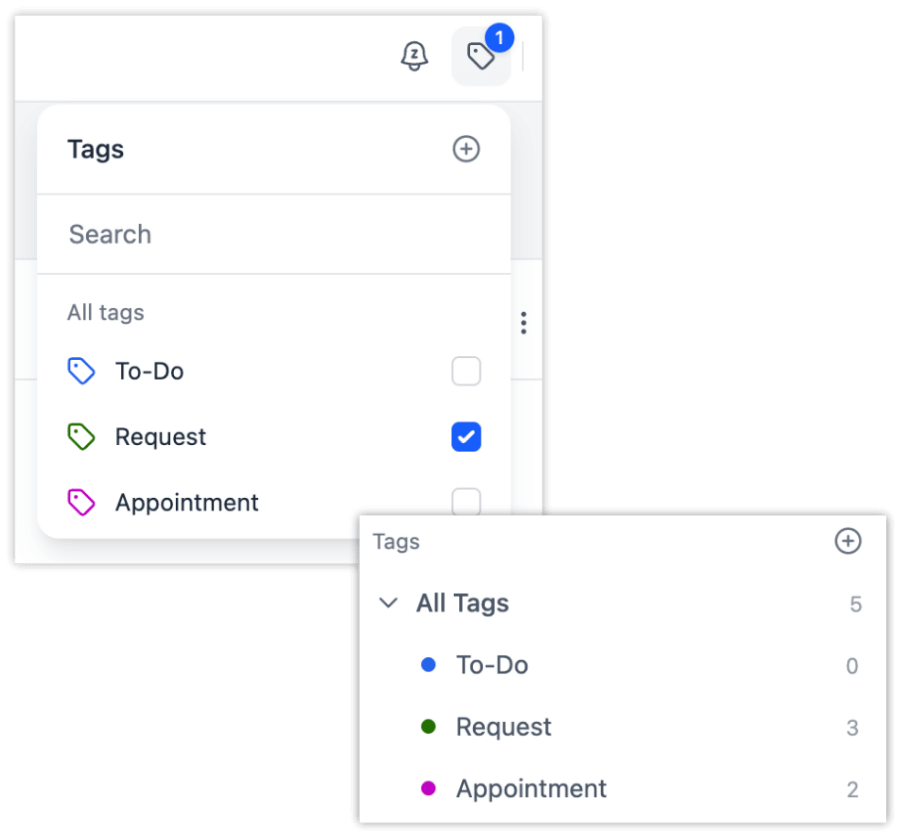The image size is (912, 837).
Task: Click the three-dot more options icon
Action: point(523,323)
